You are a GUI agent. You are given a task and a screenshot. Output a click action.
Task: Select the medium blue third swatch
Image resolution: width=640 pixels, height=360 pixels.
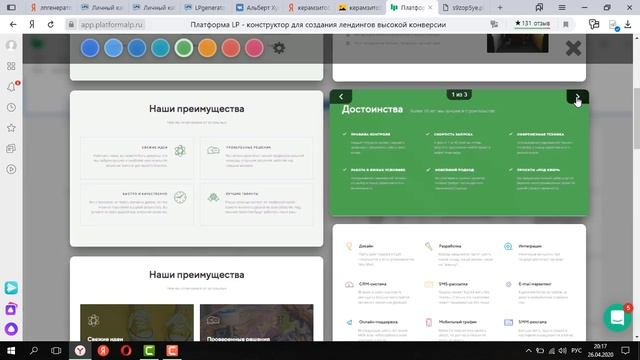(137, 48)
